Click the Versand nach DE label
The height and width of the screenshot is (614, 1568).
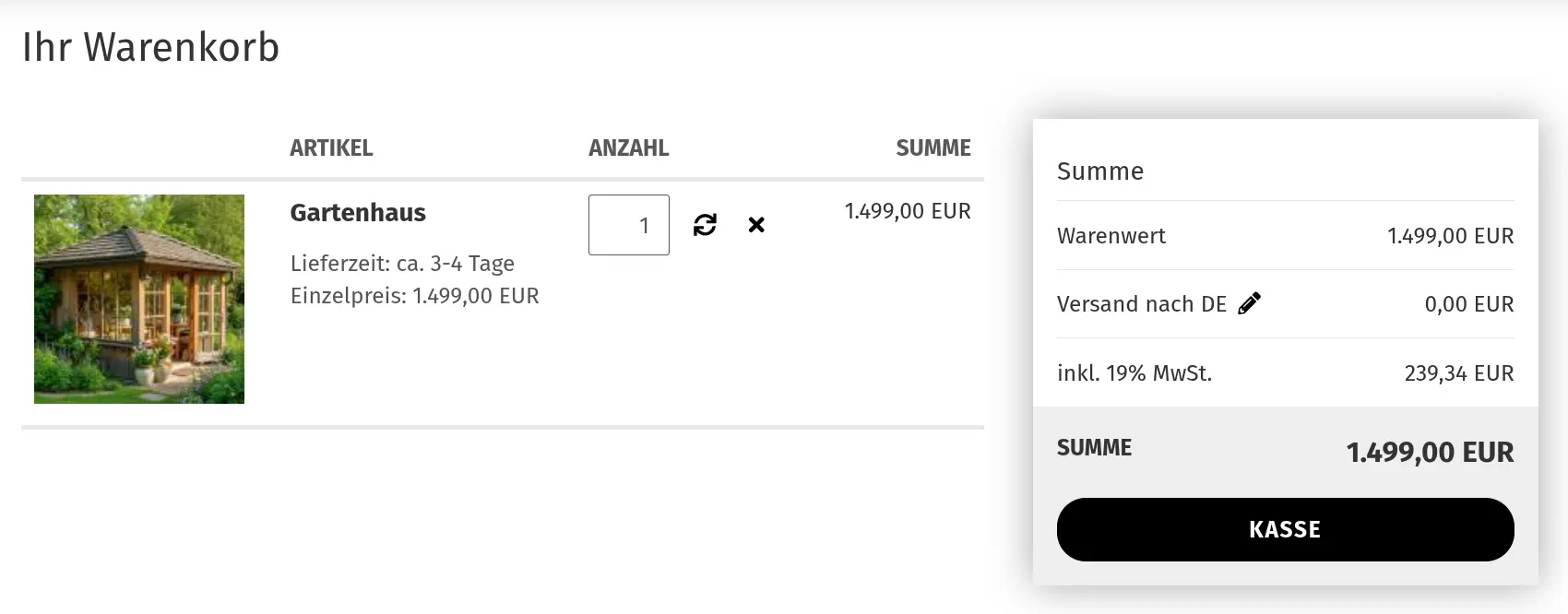tap(1142, 304)
